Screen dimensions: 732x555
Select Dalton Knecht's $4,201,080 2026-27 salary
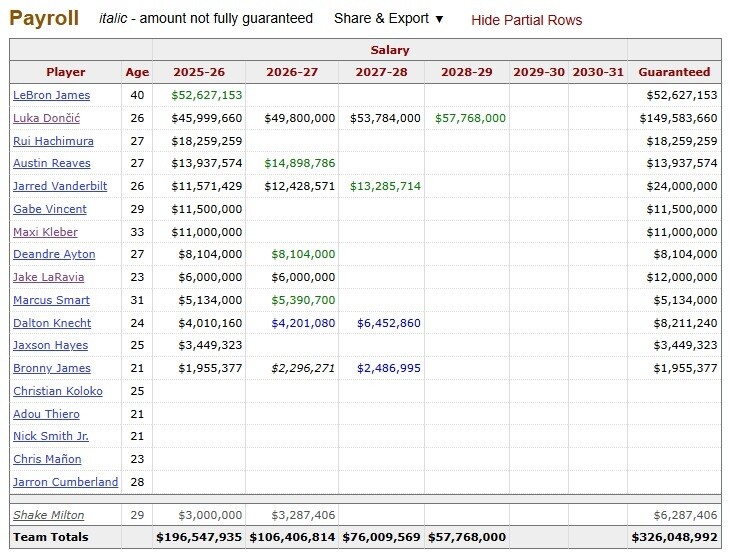tap(303, 323)
